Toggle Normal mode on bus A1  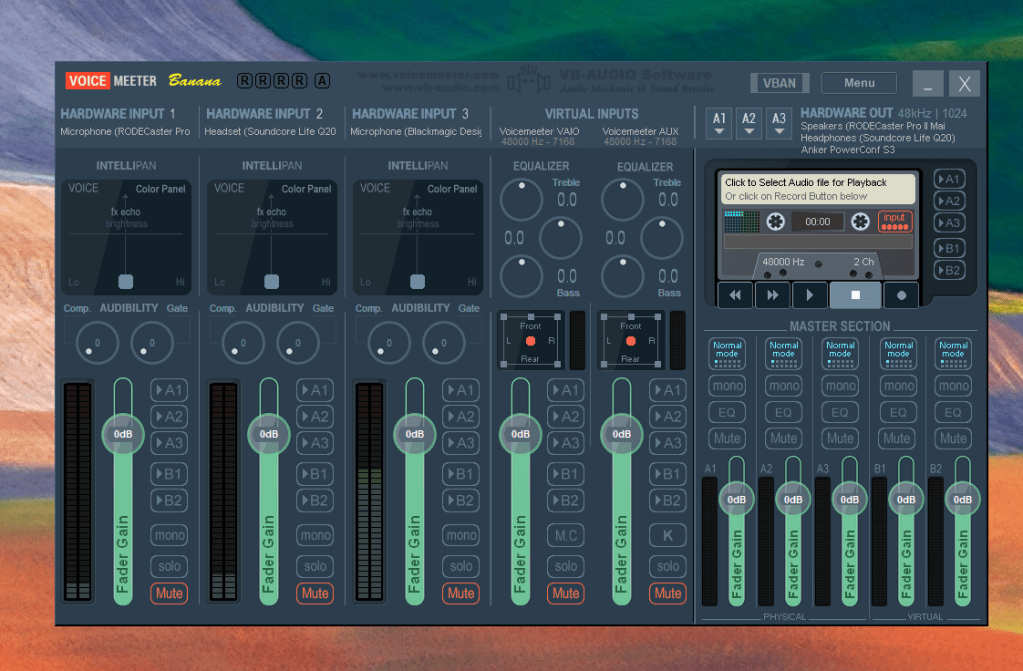[x=727, y=353]
